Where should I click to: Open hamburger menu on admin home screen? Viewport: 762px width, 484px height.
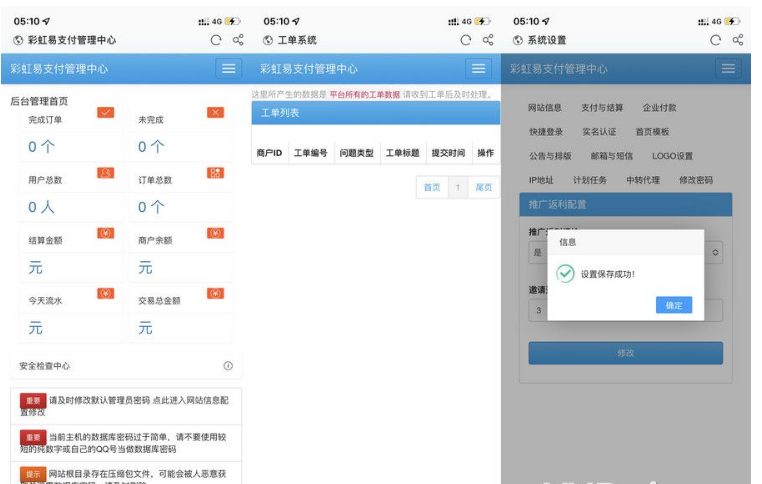tap(228, 69)
